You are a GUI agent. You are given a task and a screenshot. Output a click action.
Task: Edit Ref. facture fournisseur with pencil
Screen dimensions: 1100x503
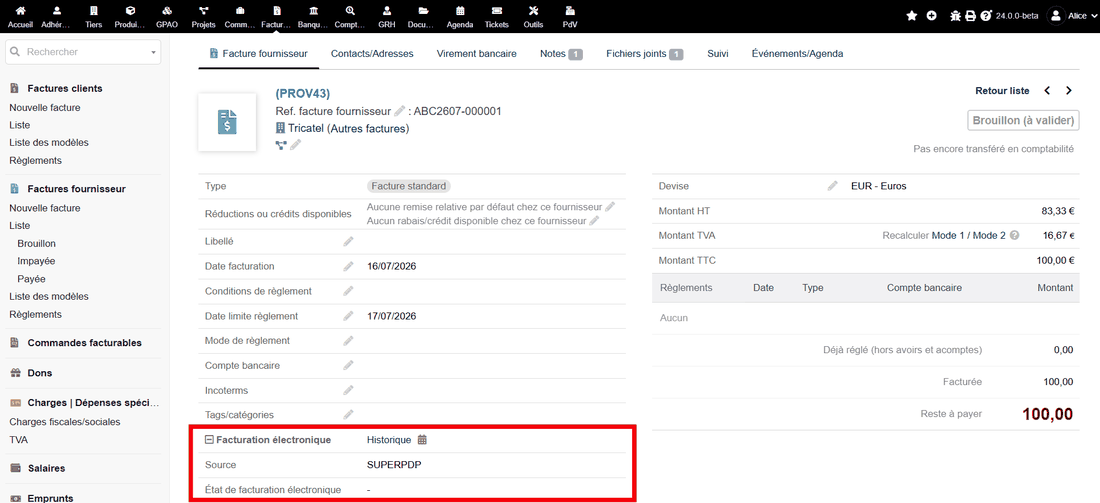point(399,111)
